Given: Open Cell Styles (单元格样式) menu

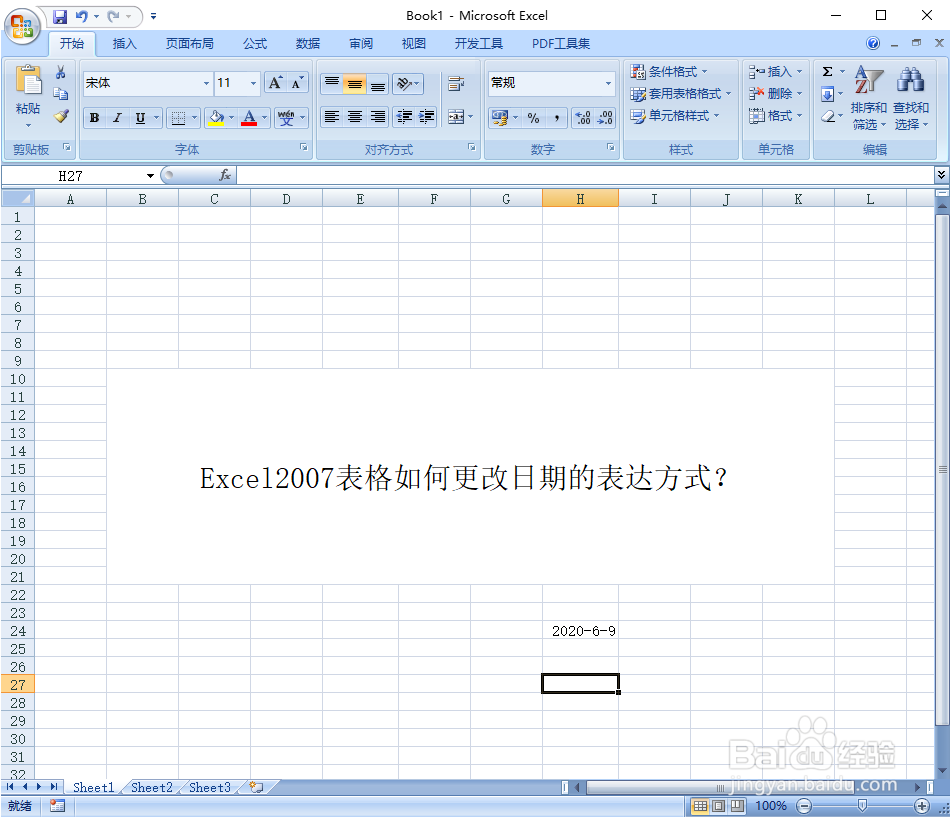Looking at the screenshot, I should 674,116.
